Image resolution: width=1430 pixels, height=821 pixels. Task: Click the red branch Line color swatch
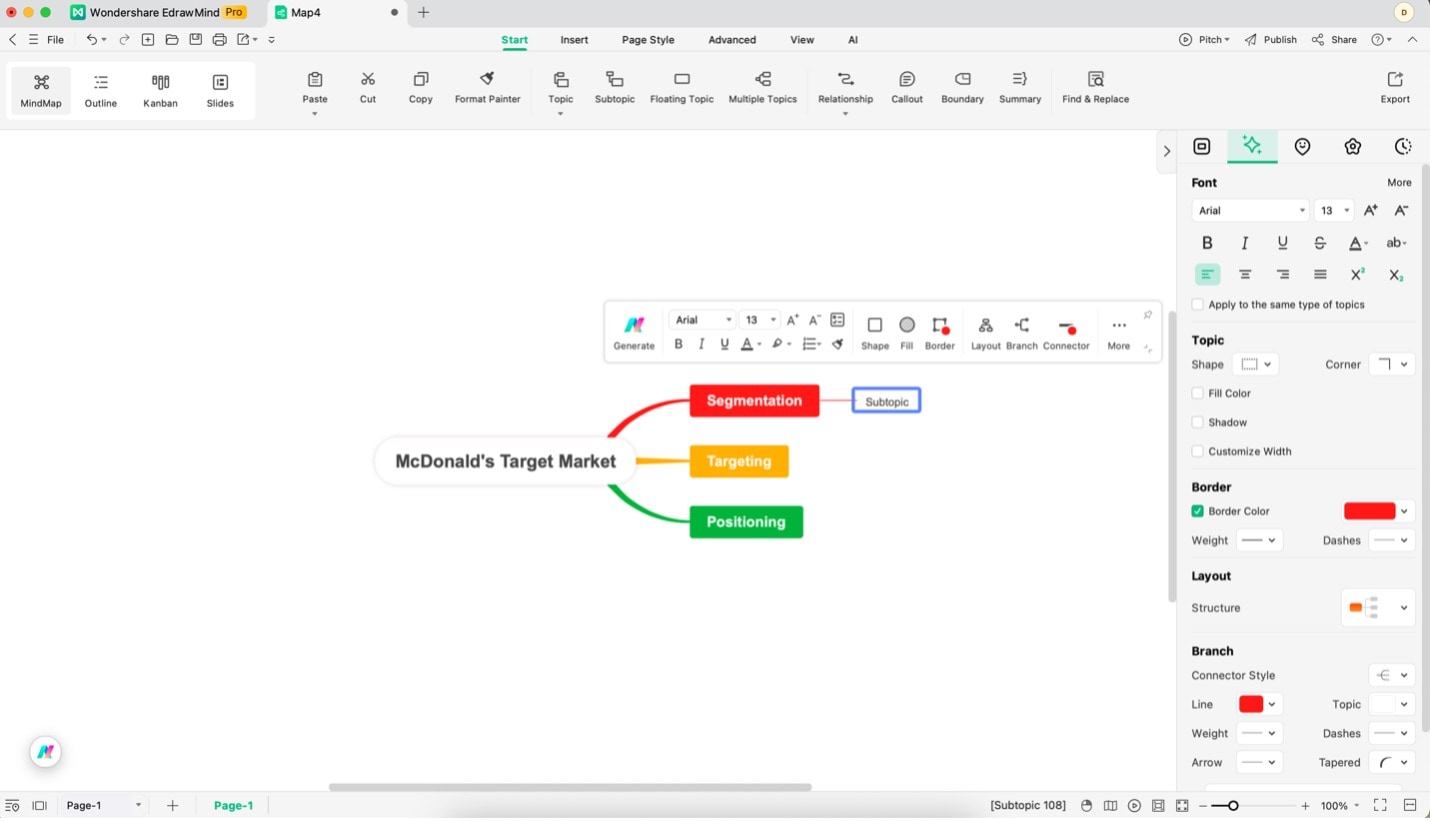coord(1250,704)
